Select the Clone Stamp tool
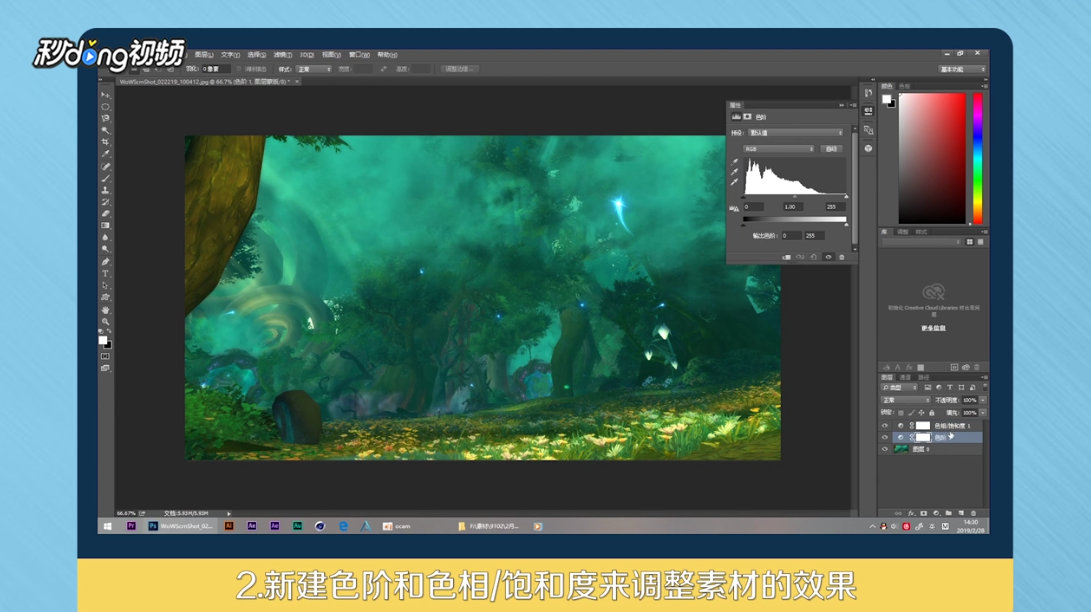Screen dimensions: 1091x612 [105, 190]
